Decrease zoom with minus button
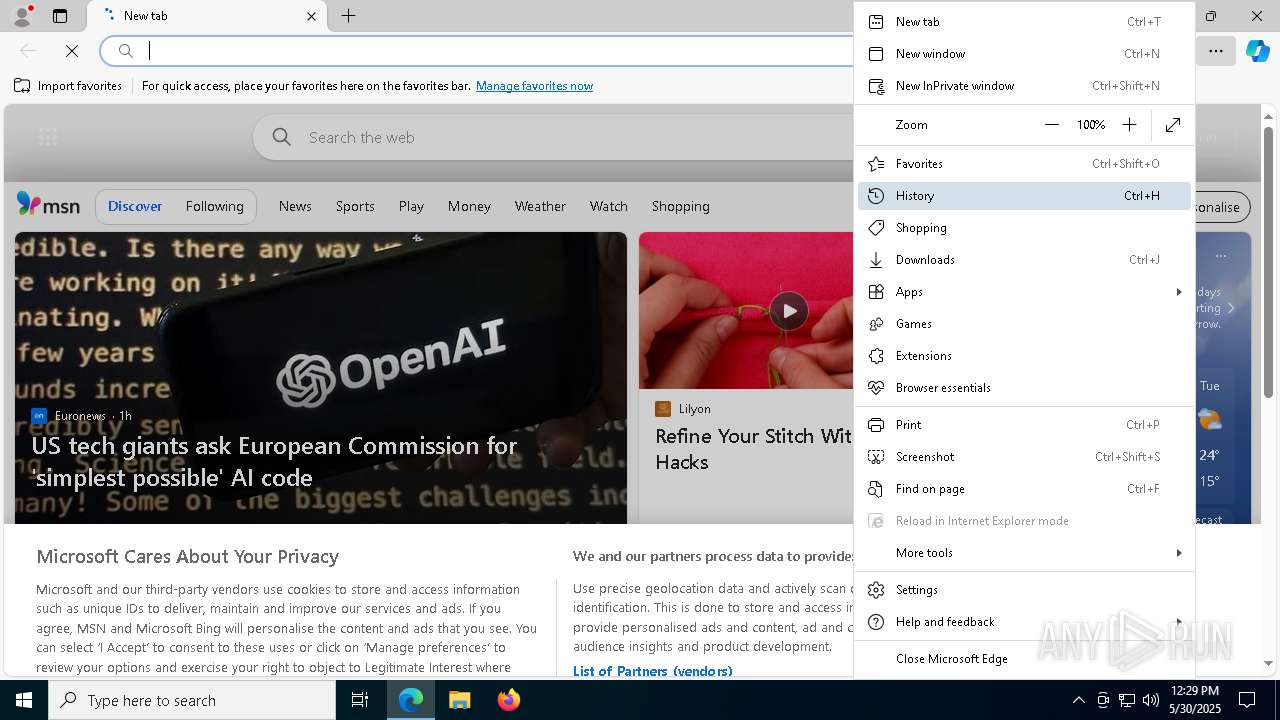1280x720 pixels. (1051, 125)
